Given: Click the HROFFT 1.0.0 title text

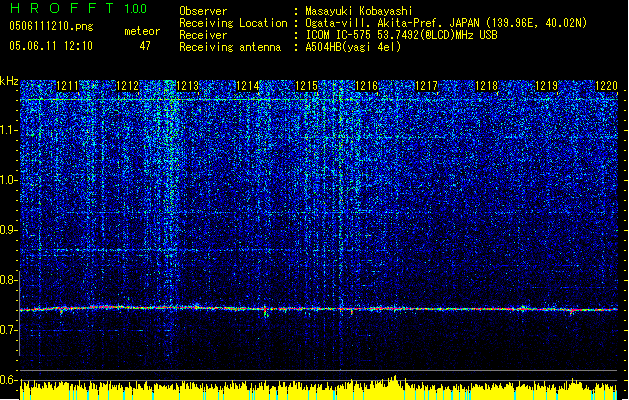Looking at the screenshot, I should pos(78,8).
